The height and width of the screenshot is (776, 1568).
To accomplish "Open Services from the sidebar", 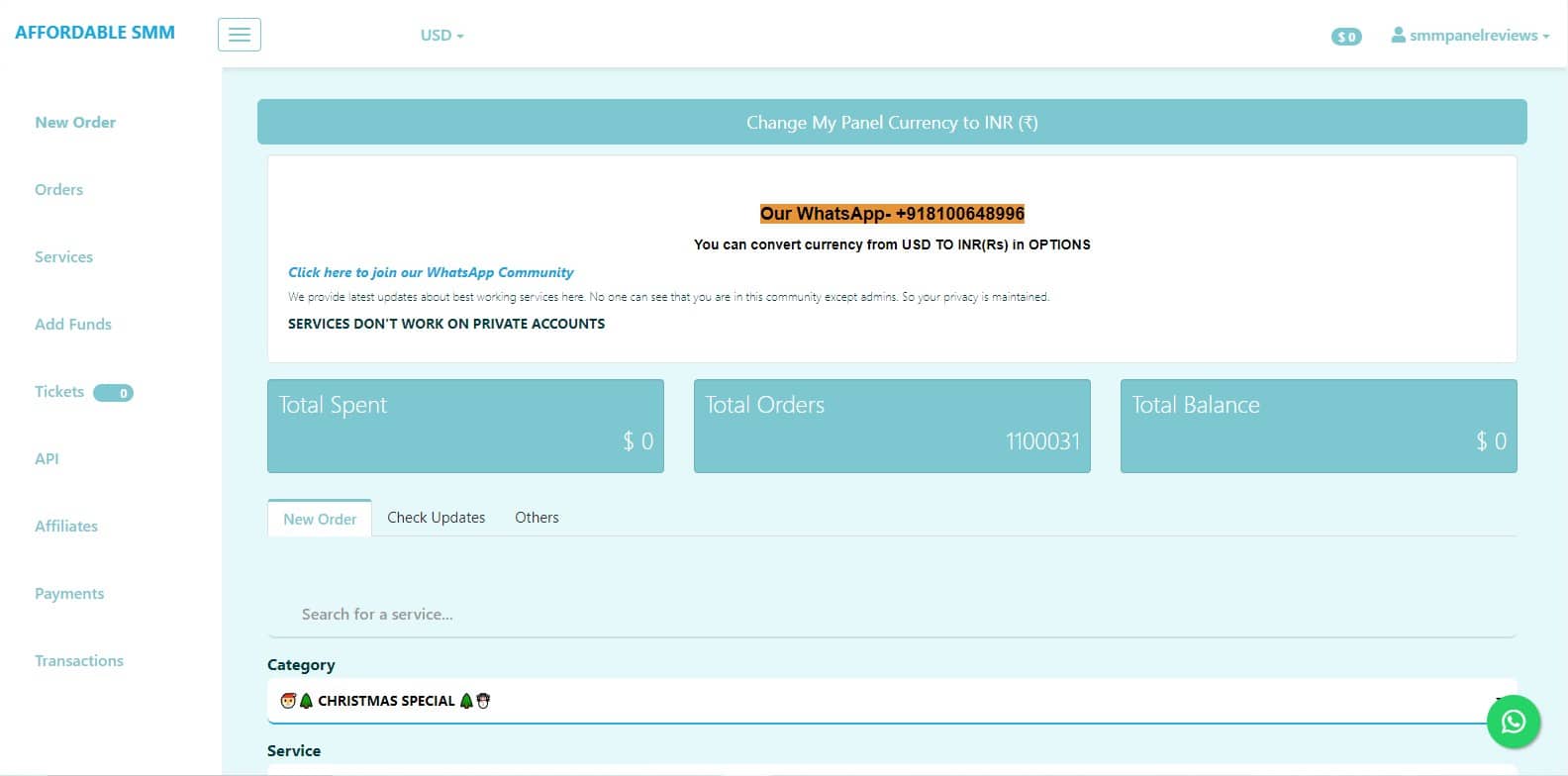I will [x=63, y=256].
